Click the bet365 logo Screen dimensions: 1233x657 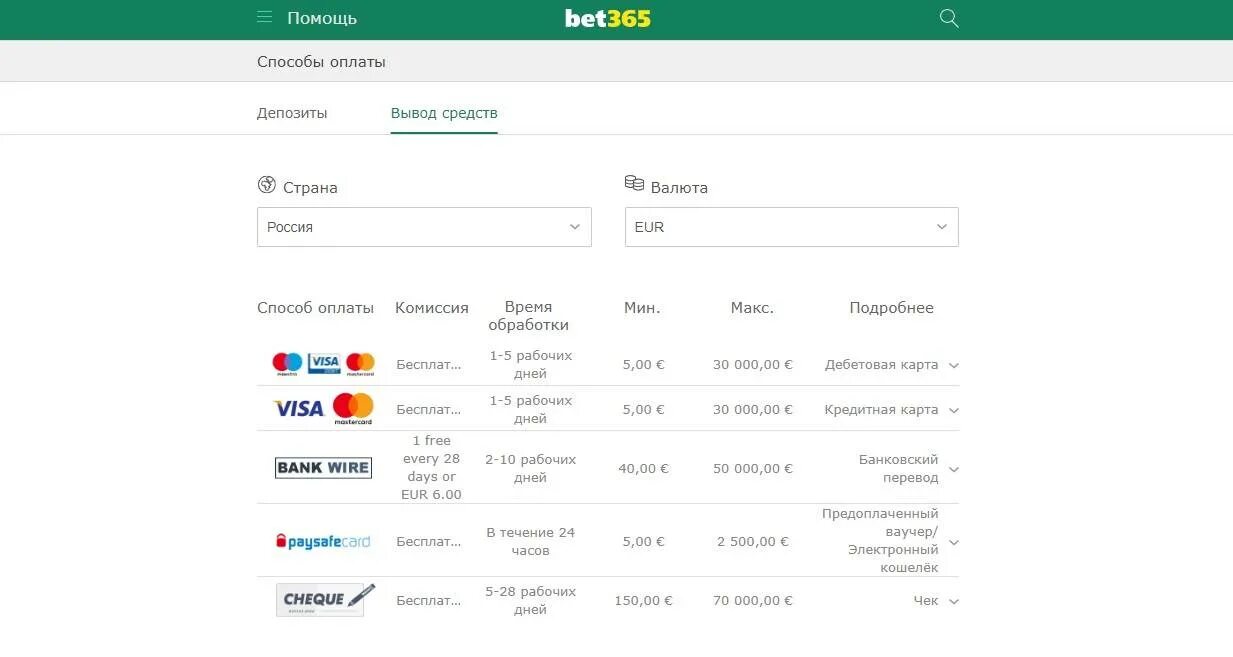click(x=608, y=18)
